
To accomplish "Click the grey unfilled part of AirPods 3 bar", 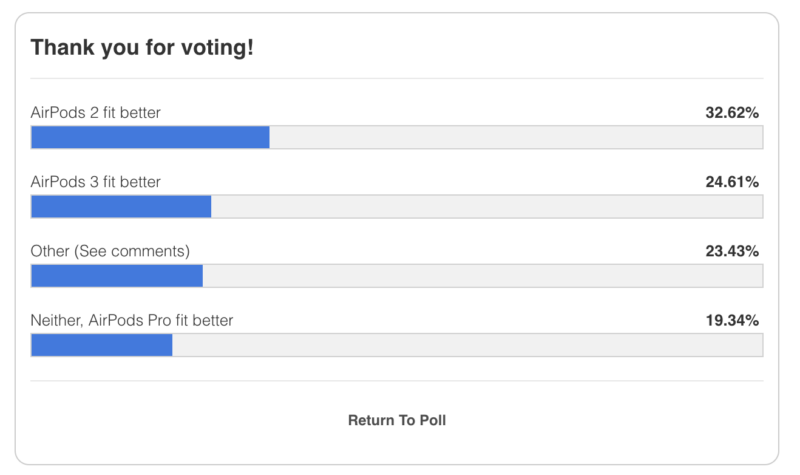I will pos(486,207).
